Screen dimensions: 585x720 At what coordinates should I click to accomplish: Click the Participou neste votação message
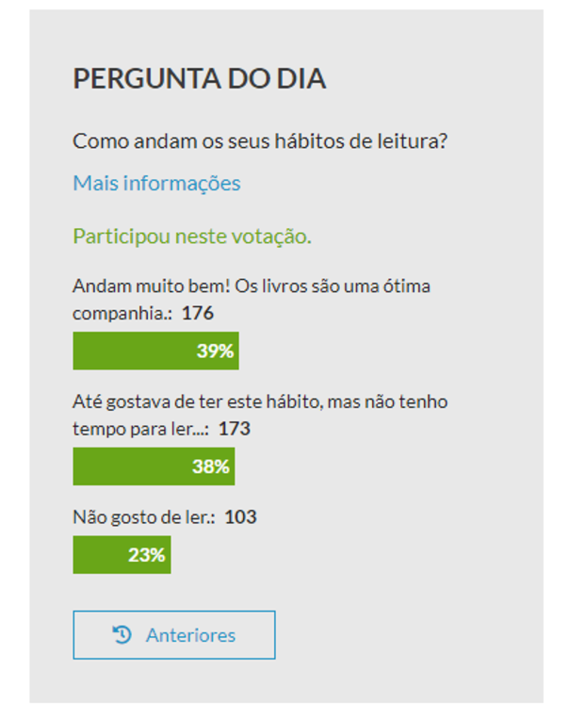coord(192,237)
